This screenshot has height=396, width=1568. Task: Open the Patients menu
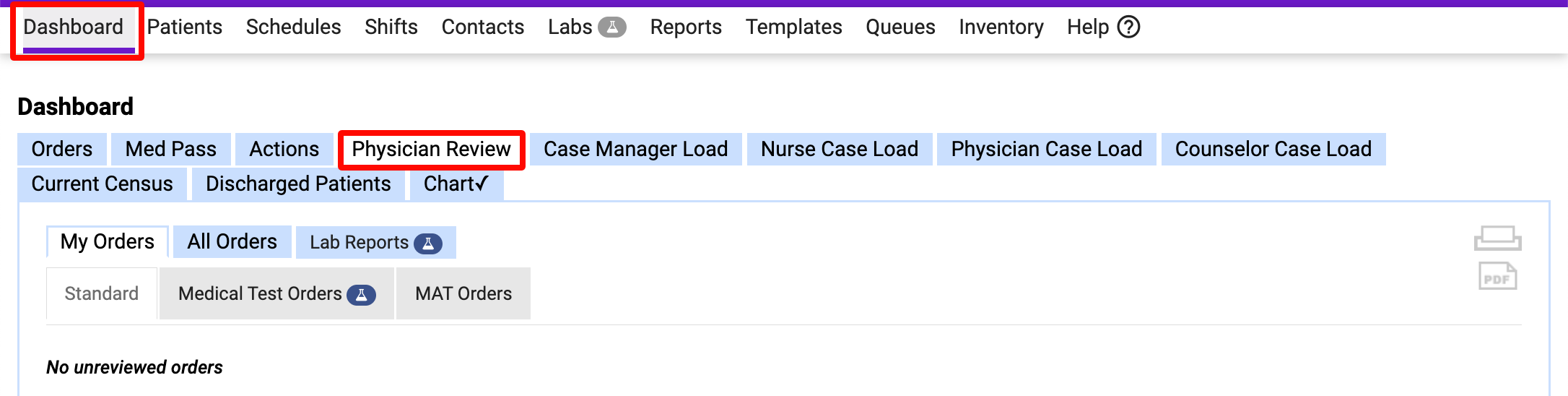click(x=185, y=27)
